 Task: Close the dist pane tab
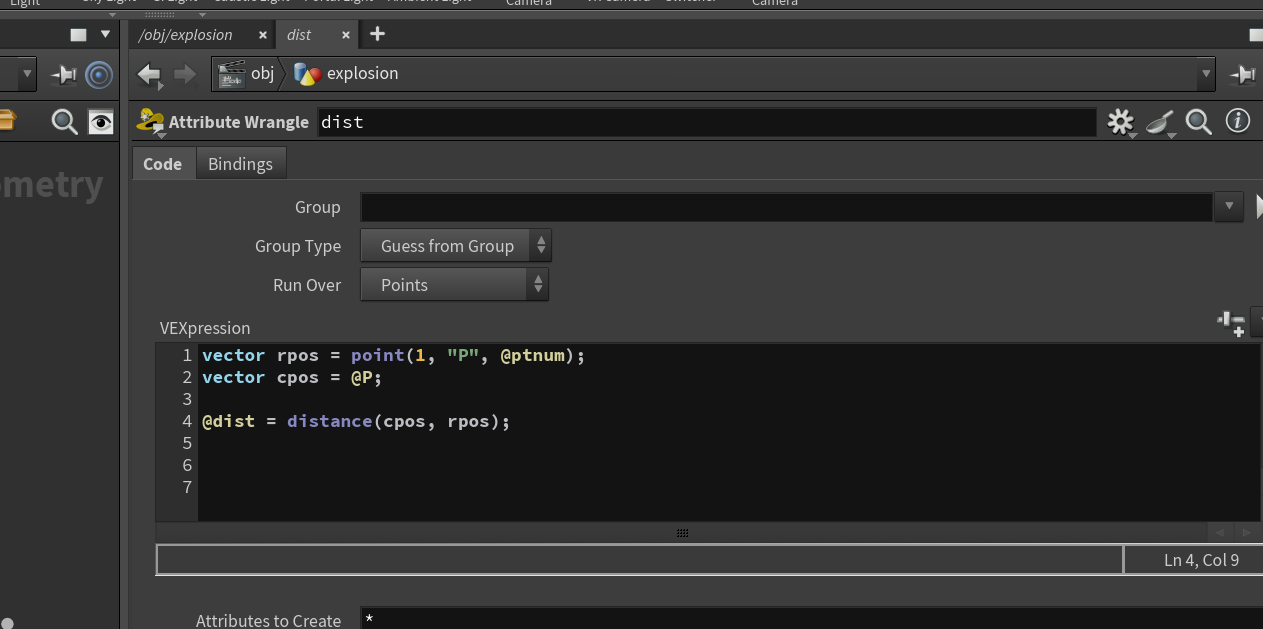tap(346, 35)
